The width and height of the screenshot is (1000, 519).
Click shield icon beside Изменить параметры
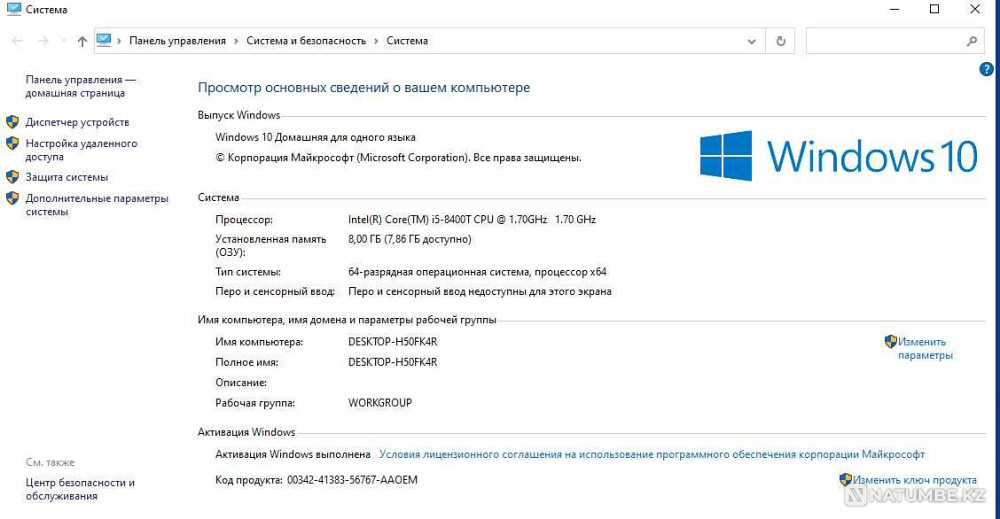tap(891, 341)
